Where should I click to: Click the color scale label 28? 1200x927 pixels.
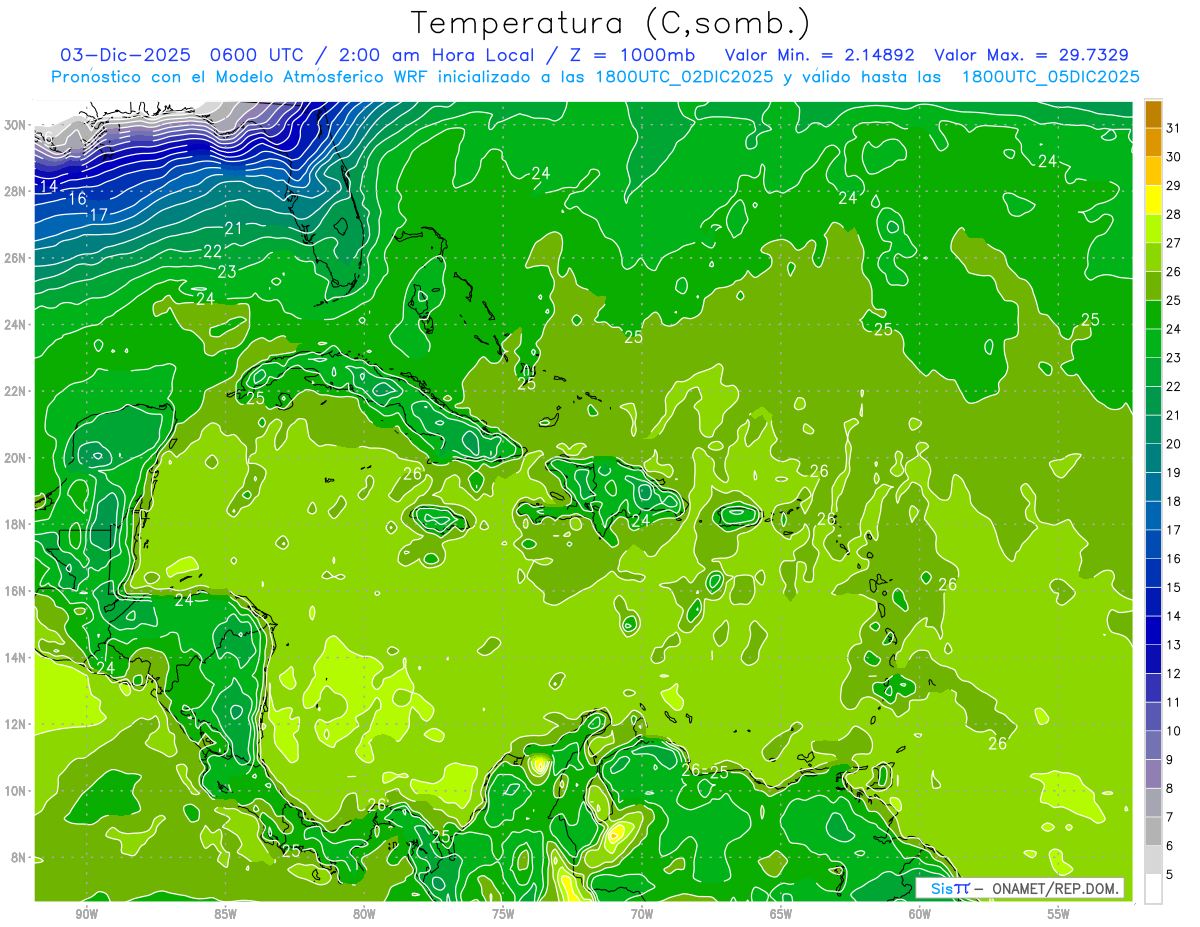(x=1173, y=214)
